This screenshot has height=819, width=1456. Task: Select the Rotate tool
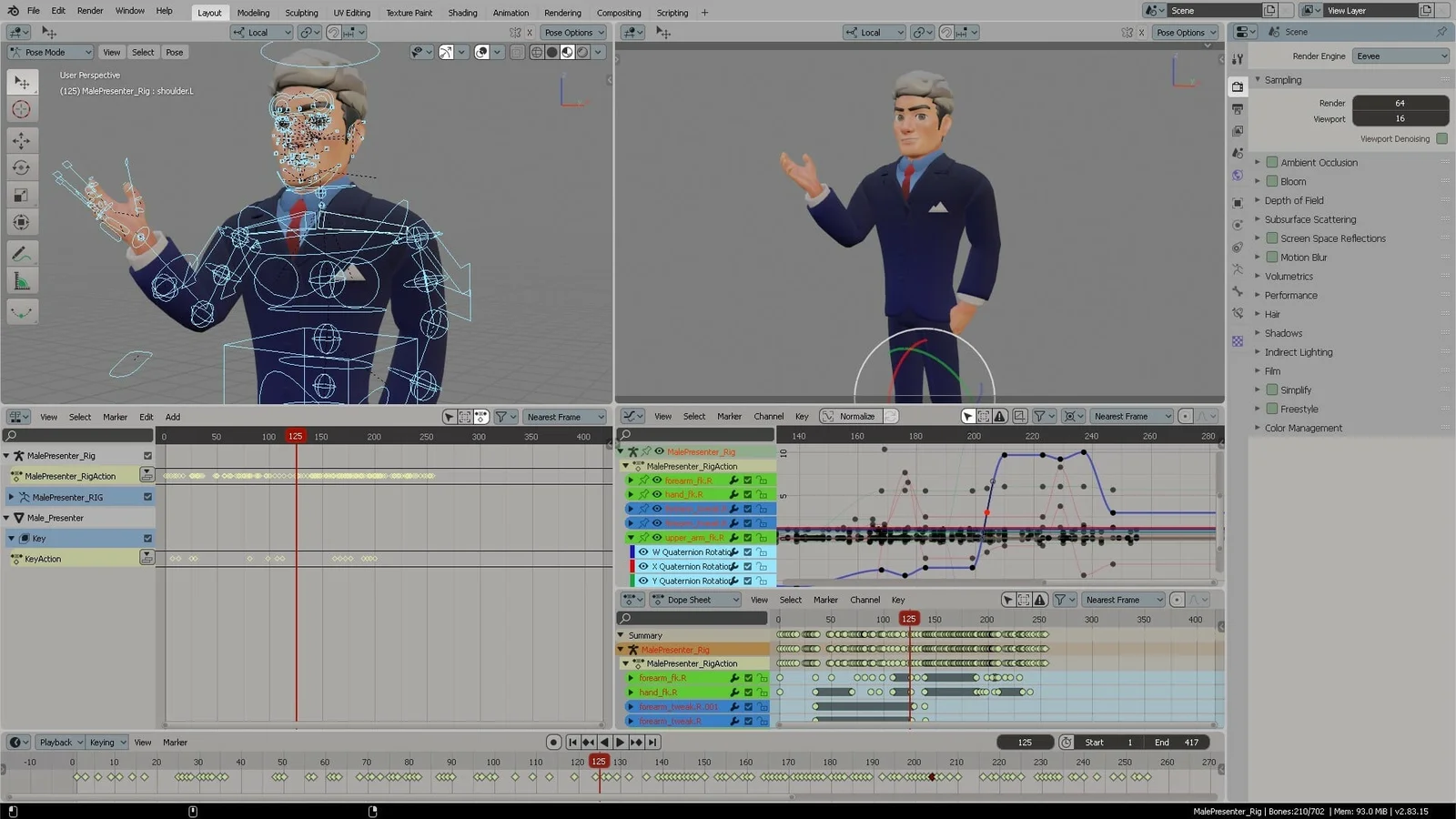22,167
